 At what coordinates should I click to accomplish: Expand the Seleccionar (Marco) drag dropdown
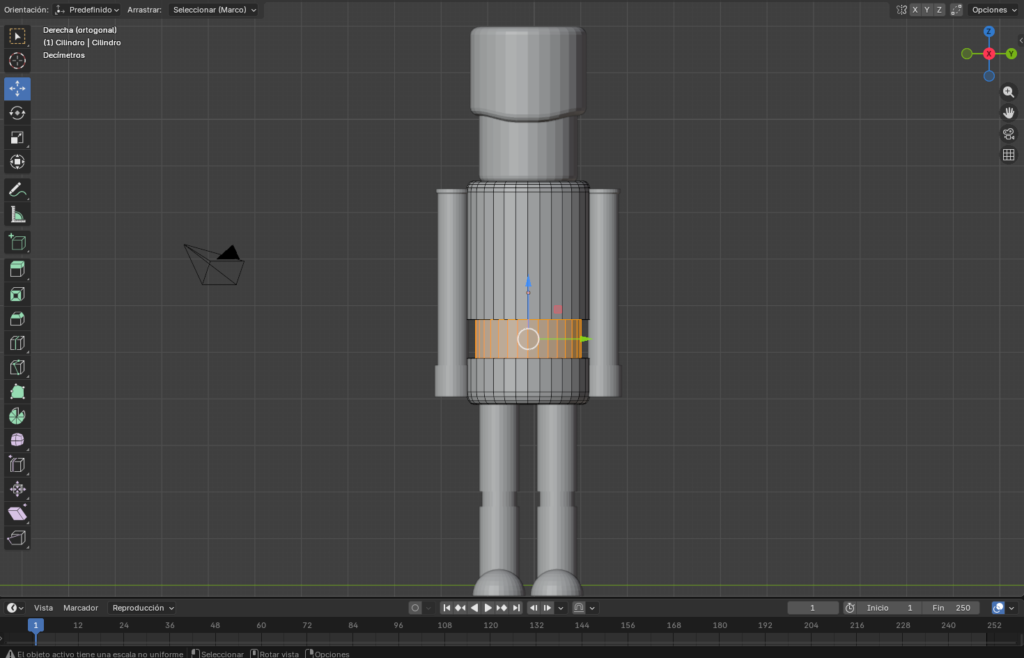pos(214,9)
